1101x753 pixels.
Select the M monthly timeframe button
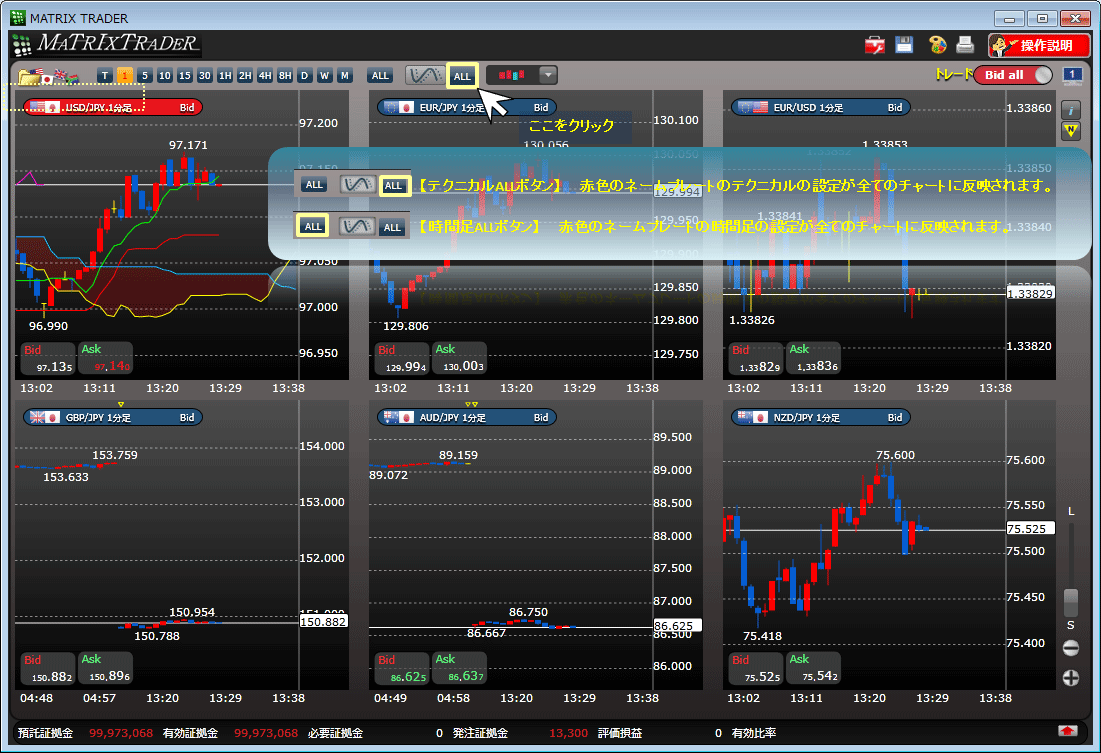click(344, 76)
